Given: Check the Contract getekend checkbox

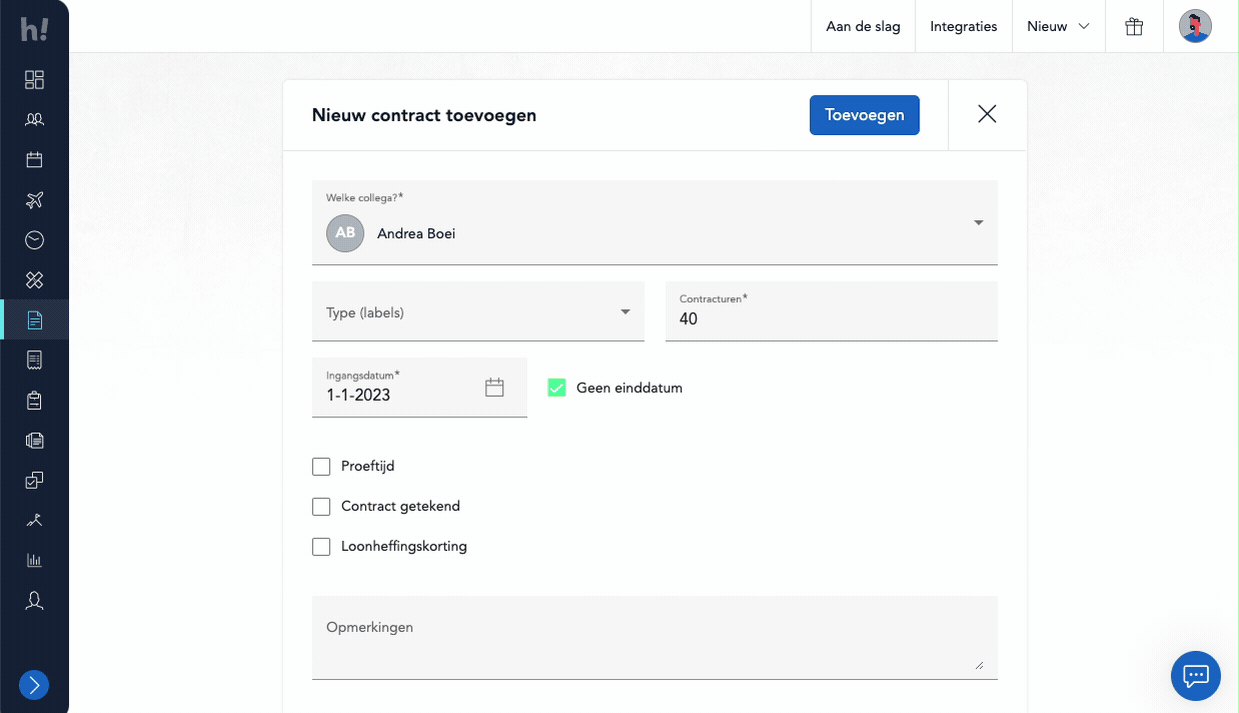Looking at the screenshot, I should (321, 506).
